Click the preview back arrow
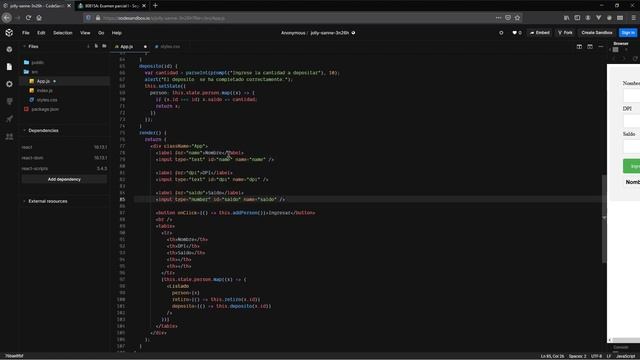 614,58
